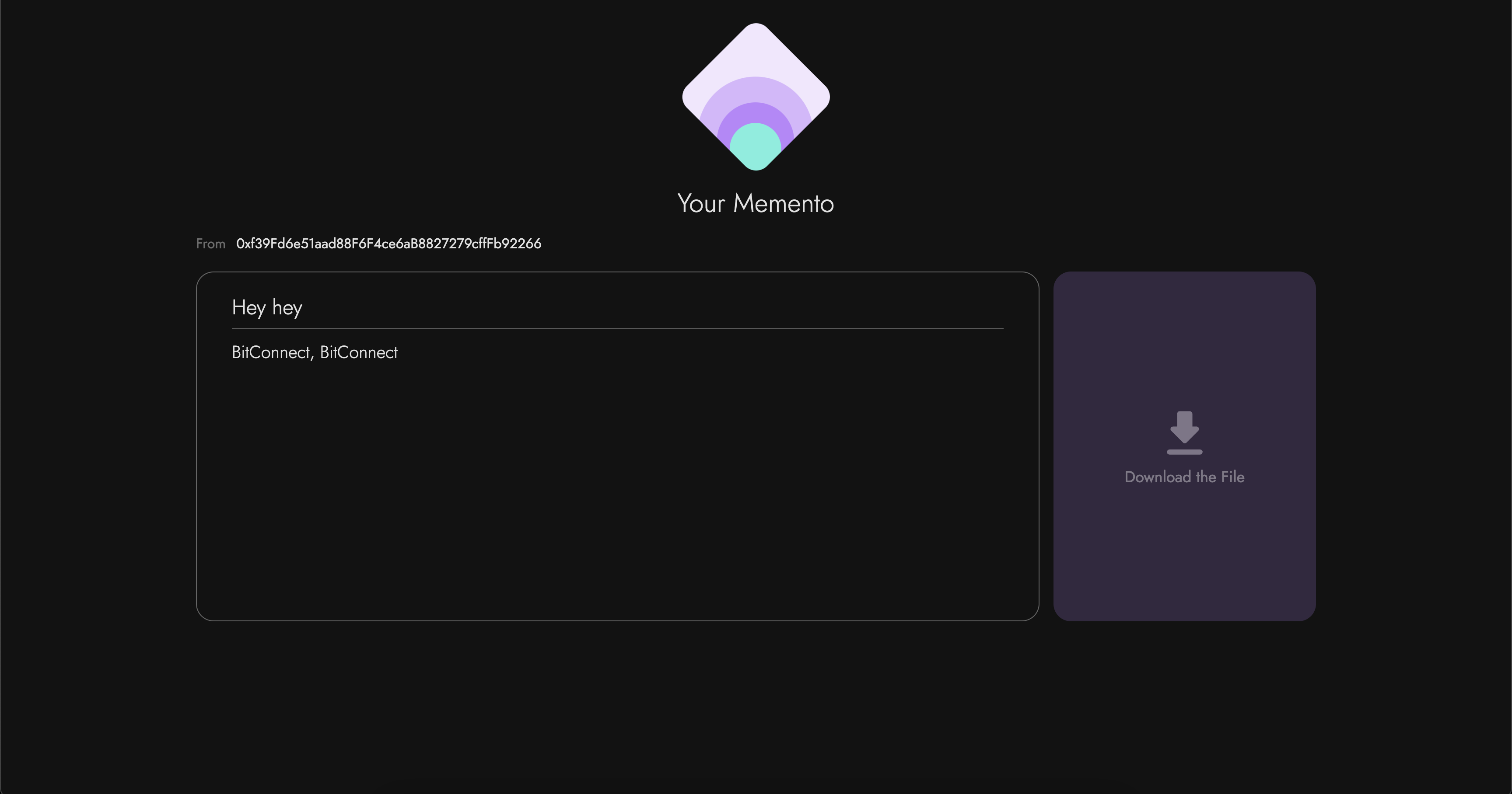Click the Memento diamond logo
The width and height of the screenshot is (1512, 794).
click(756, 97)
